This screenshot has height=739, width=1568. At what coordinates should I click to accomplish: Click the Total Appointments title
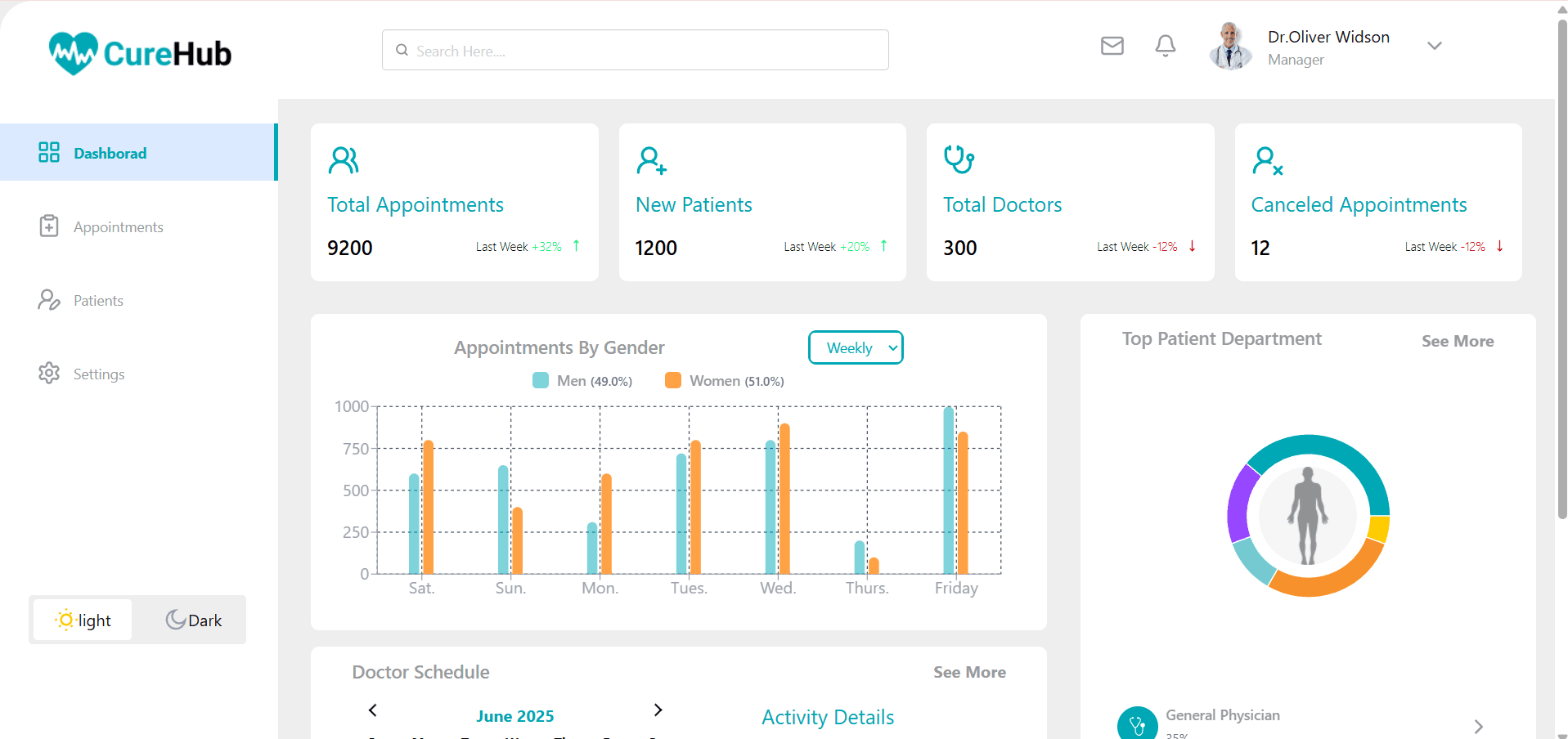click(416, 204)
